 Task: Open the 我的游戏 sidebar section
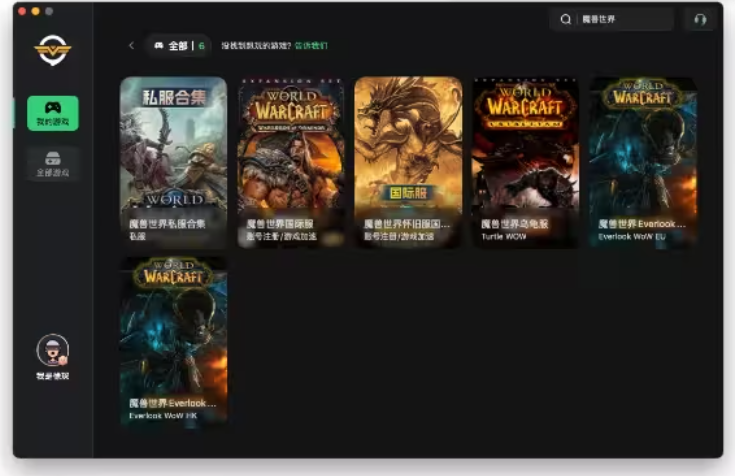coord(52,113)
